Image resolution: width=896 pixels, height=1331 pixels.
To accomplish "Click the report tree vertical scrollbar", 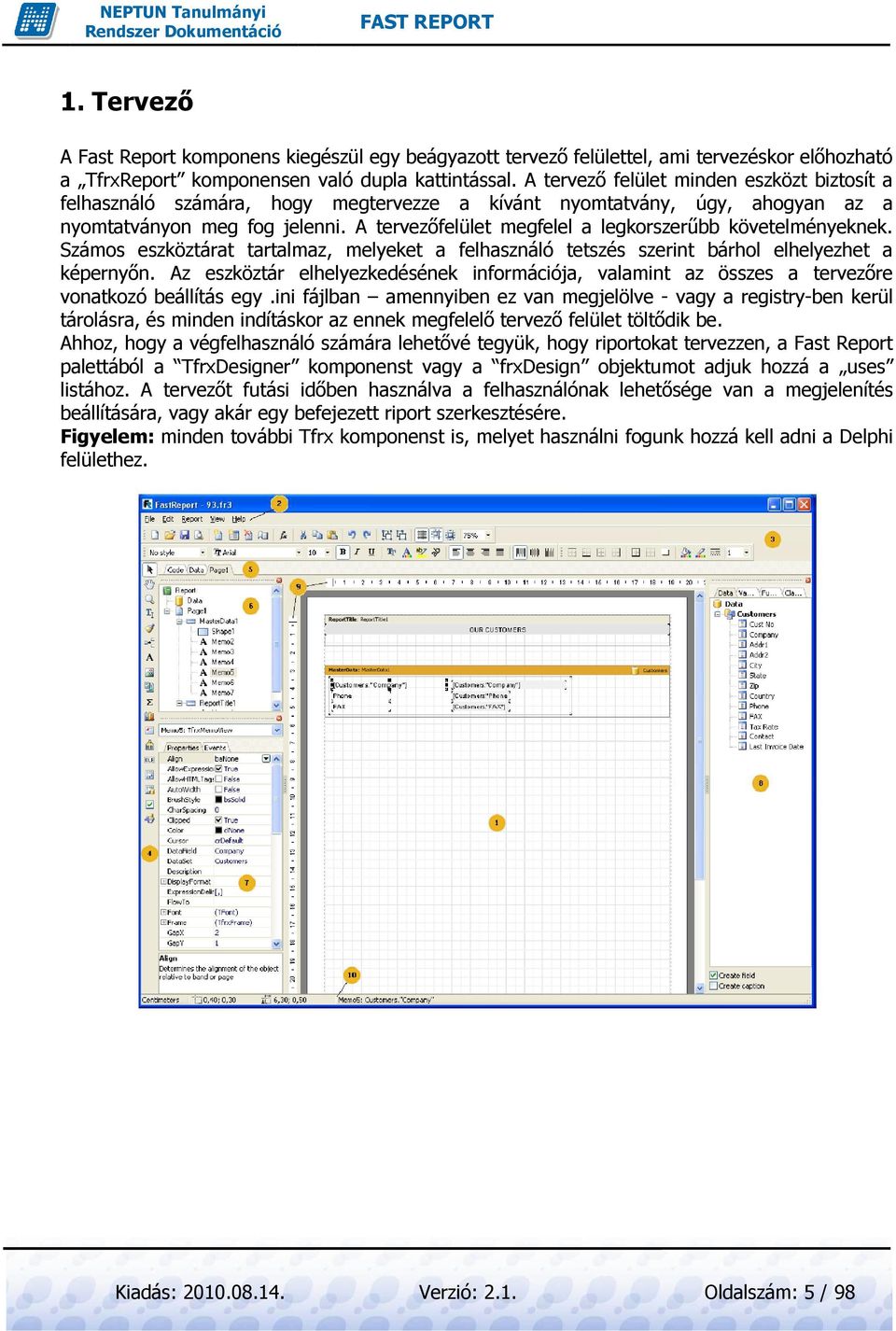I will pyautogui.click(x=276, y=649).
